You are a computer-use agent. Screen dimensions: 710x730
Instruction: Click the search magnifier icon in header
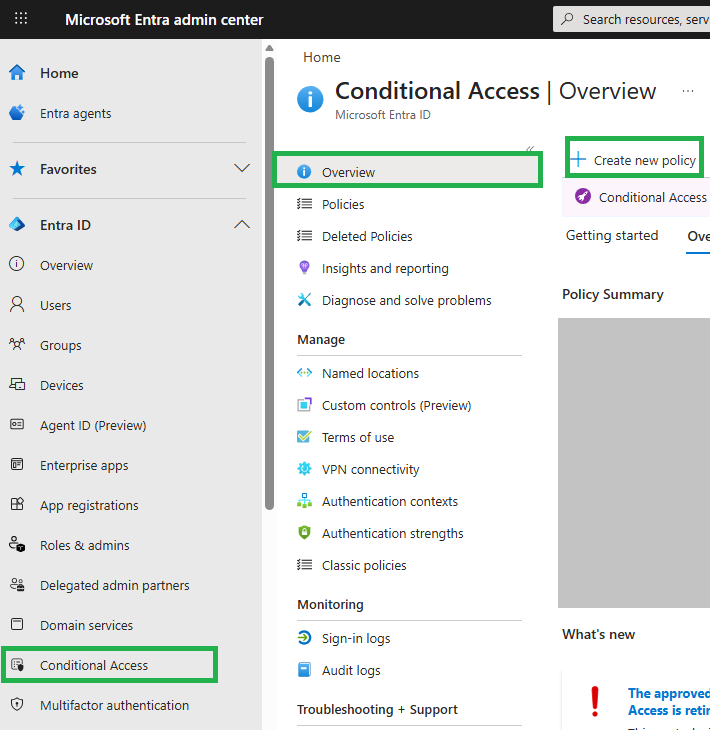(567, 19)
